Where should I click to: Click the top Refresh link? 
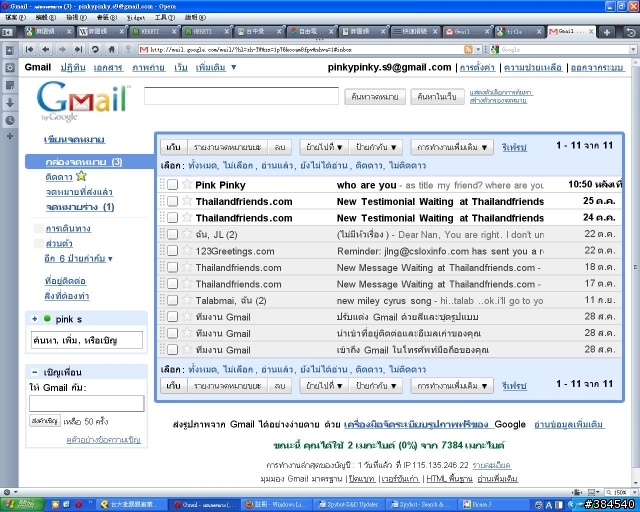pyautogui.click(x=514, y=147)
